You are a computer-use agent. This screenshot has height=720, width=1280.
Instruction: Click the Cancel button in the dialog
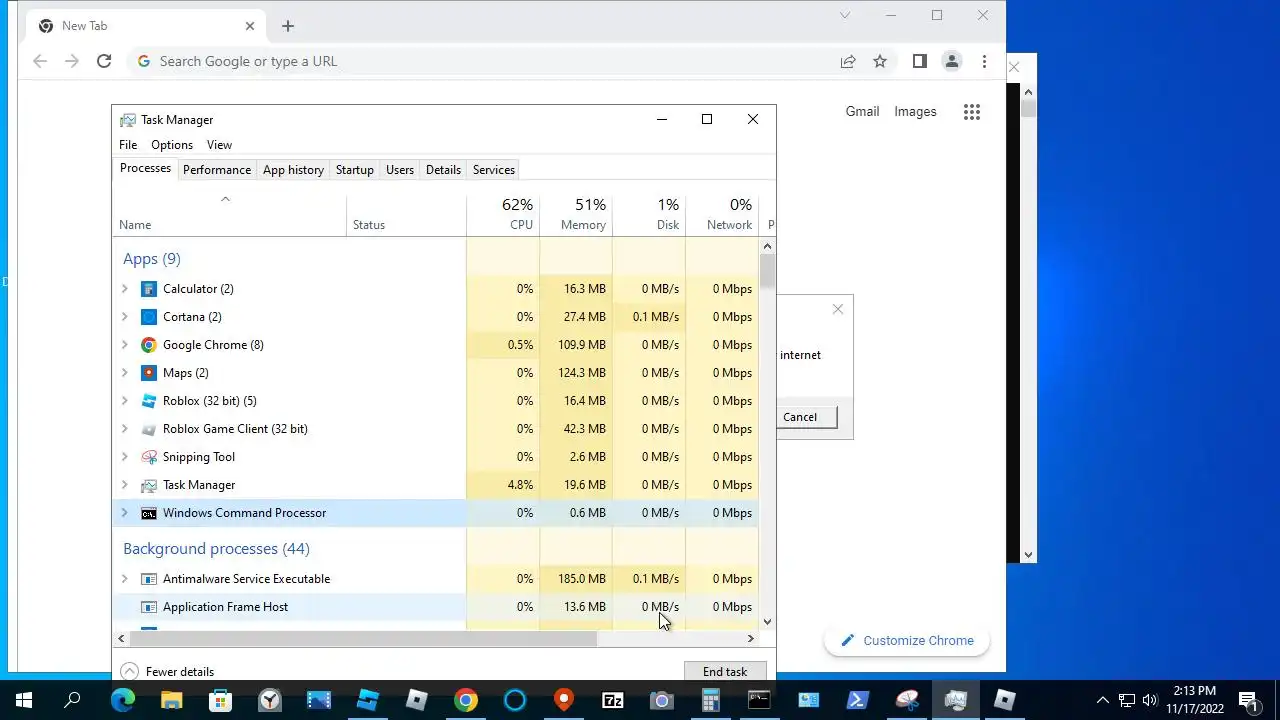[800, 417]
